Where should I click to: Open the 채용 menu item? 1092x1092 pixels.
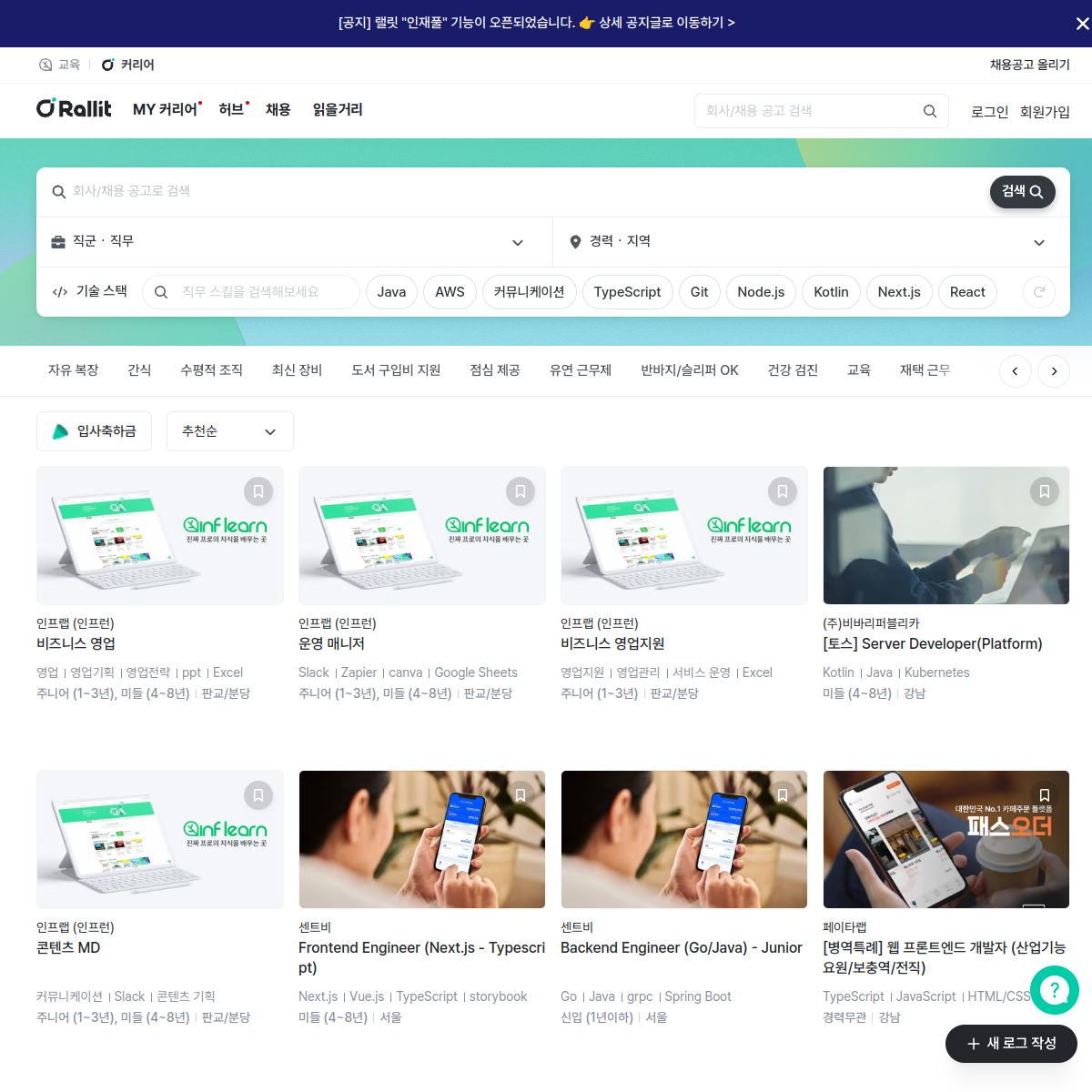coord(278,109)
